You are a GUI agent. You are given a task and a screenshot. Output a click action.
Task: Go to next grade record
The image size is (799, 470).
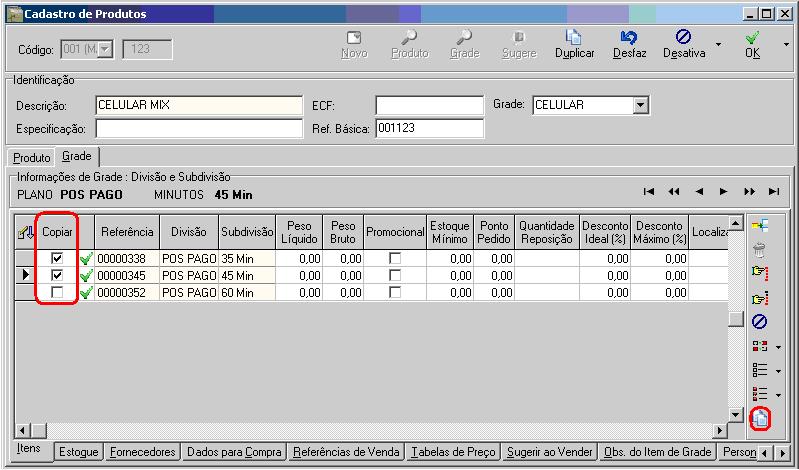click(x=724, y=192)
